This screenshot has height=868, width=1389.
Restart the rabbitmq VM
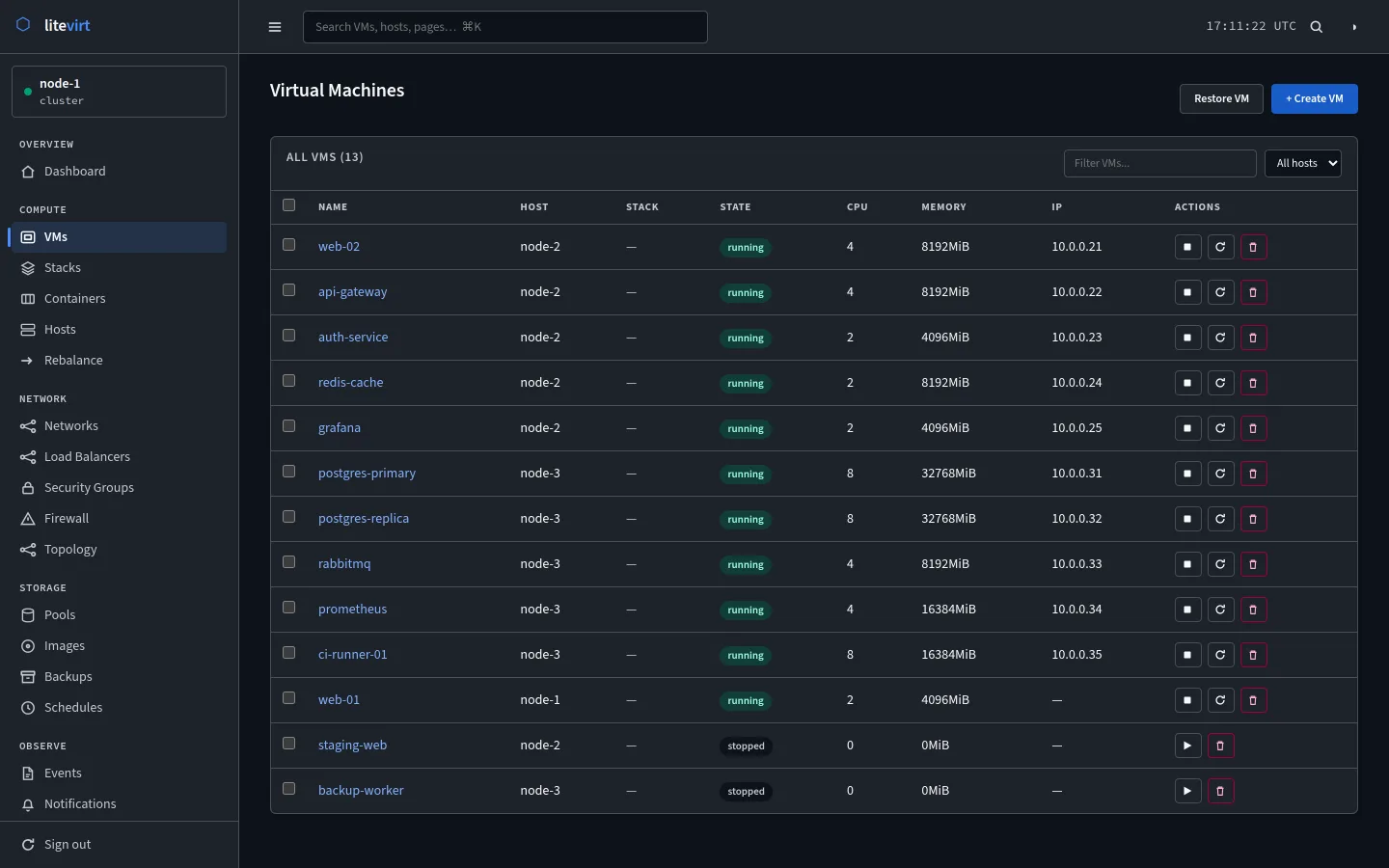click(x=1220, y=564)
